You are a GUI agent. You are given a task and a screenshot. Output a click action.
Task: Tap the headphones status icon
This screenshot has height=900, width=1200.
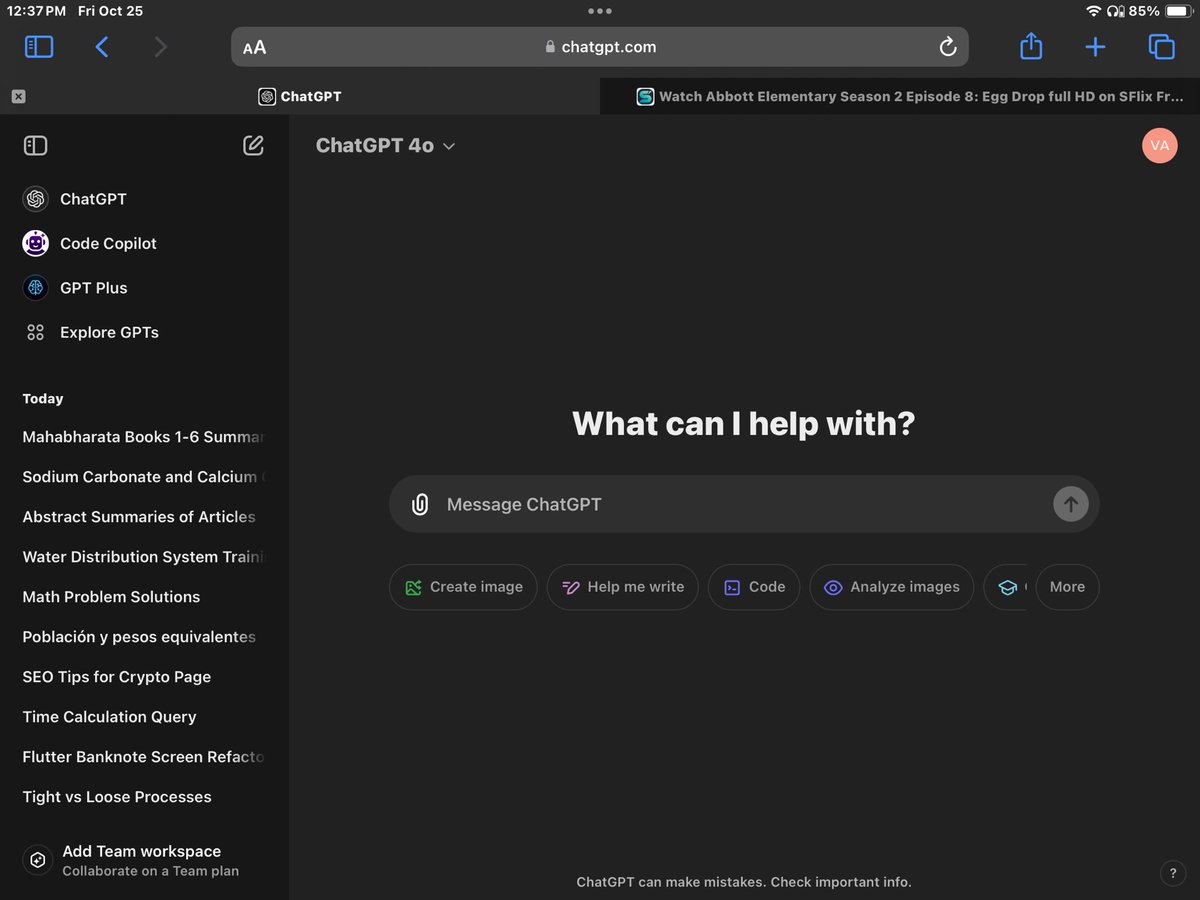pos(1115,11)
